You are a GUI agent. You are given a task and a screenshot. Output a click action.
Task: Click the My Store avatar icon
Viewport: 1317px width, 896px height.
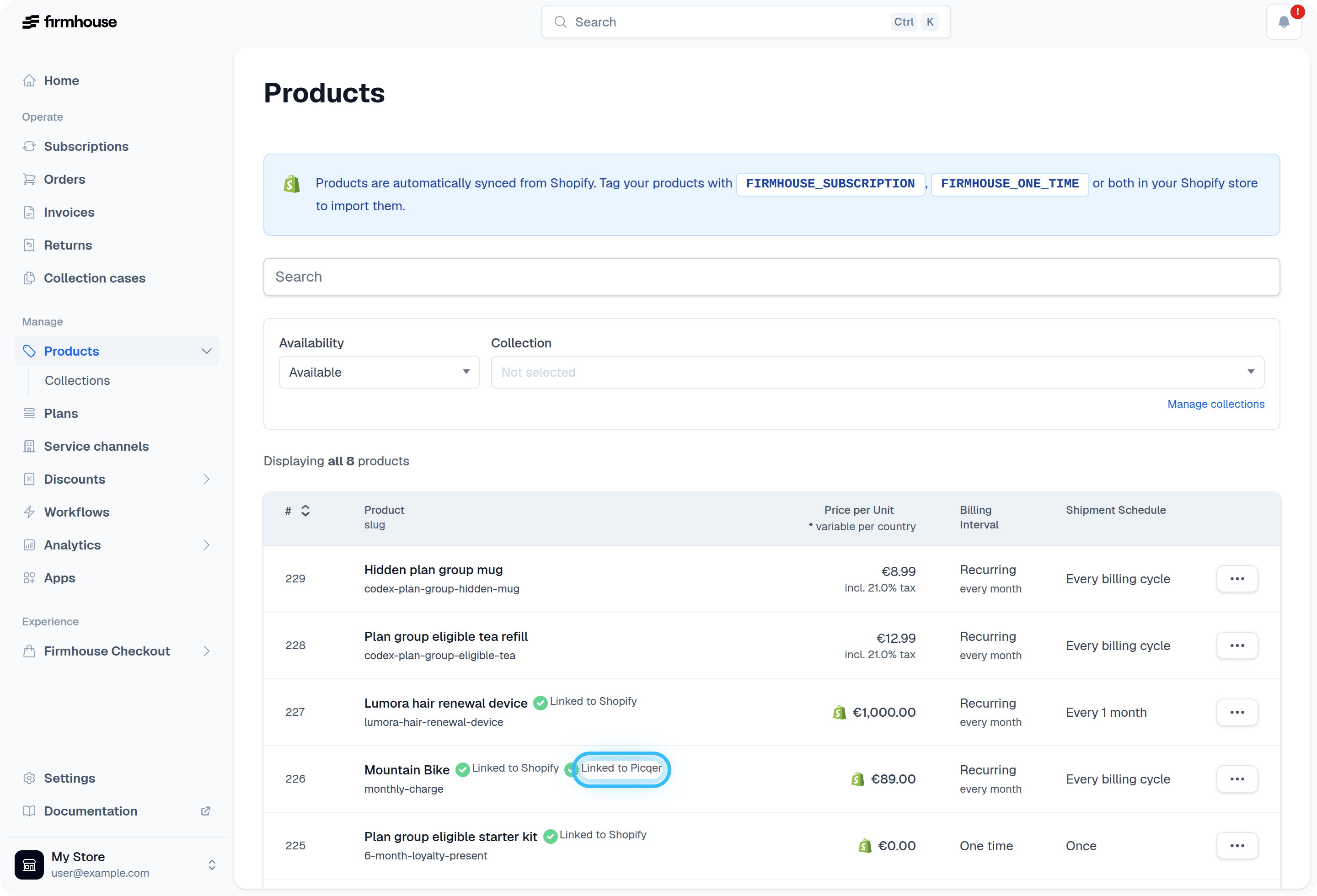coord(29,864)
